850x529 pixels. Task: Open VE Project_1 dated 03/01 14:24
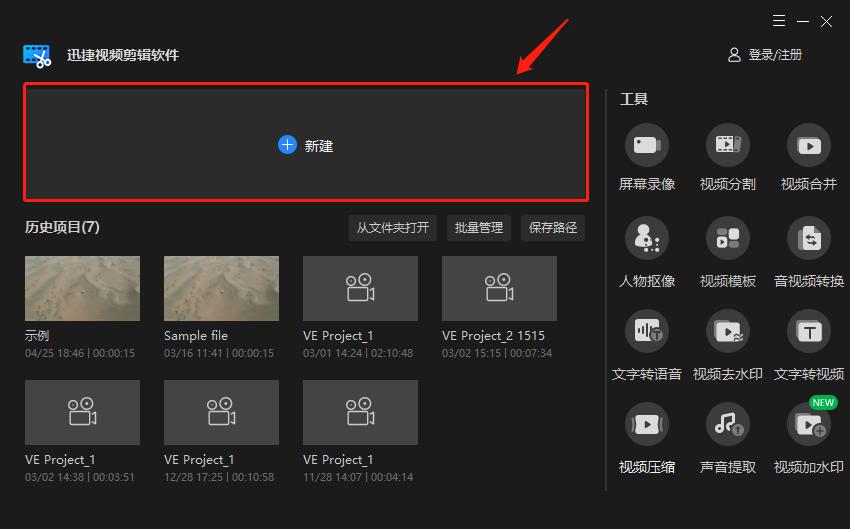point(360,288)
